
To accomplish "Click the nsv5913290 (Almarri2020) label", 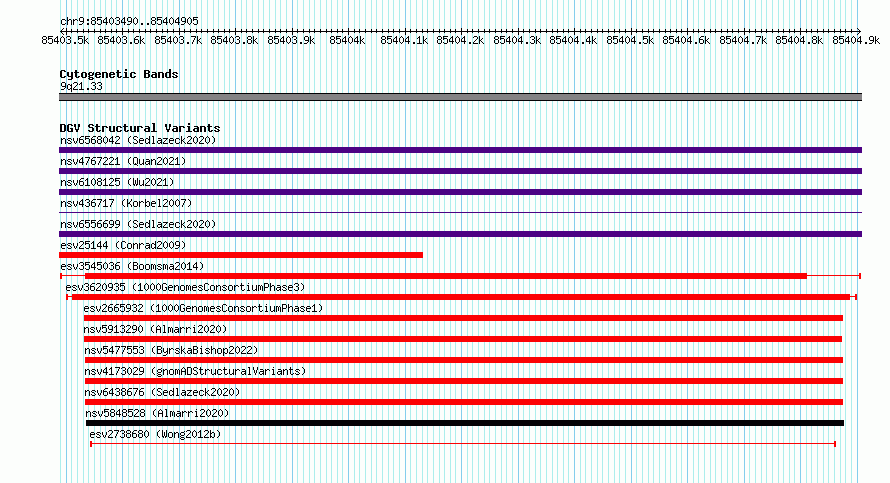I will (x=155, y=329).
